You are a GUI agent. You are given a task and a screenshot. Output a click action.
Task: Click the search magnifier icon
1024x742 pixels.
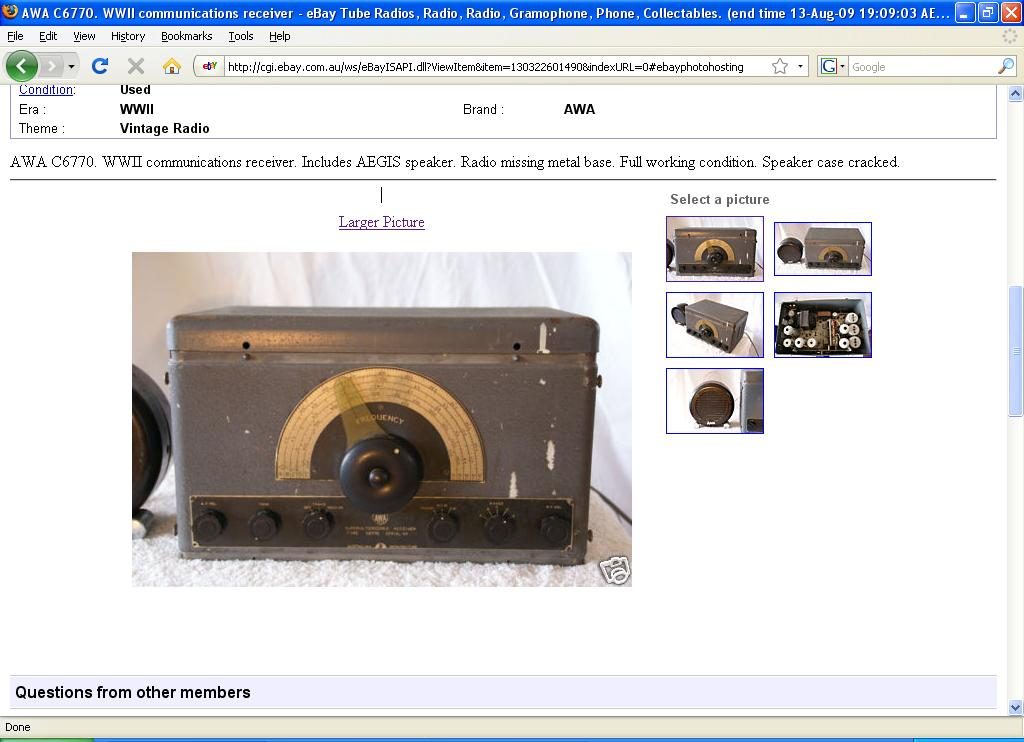tap(1006, 66)
